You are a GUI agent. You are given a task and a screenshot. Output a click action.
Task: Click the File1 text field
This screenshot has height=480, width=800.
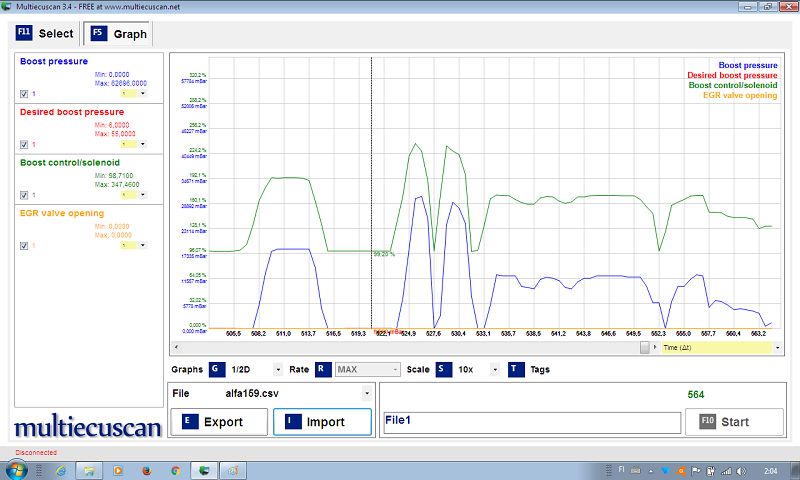click(x=532, y=422)
